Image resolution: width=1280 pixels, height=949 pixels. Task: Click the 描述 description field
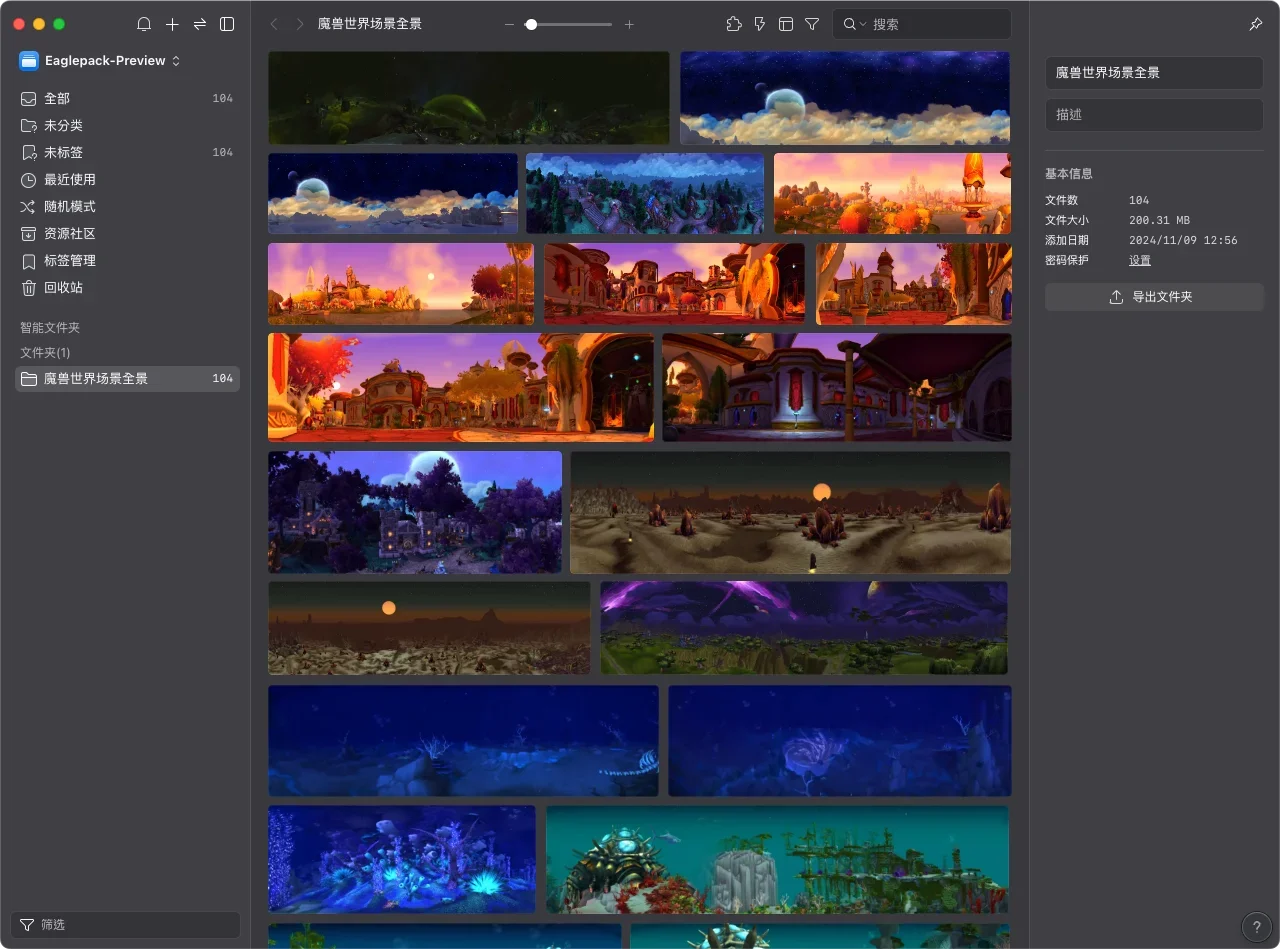click(x=1154, y=115)
